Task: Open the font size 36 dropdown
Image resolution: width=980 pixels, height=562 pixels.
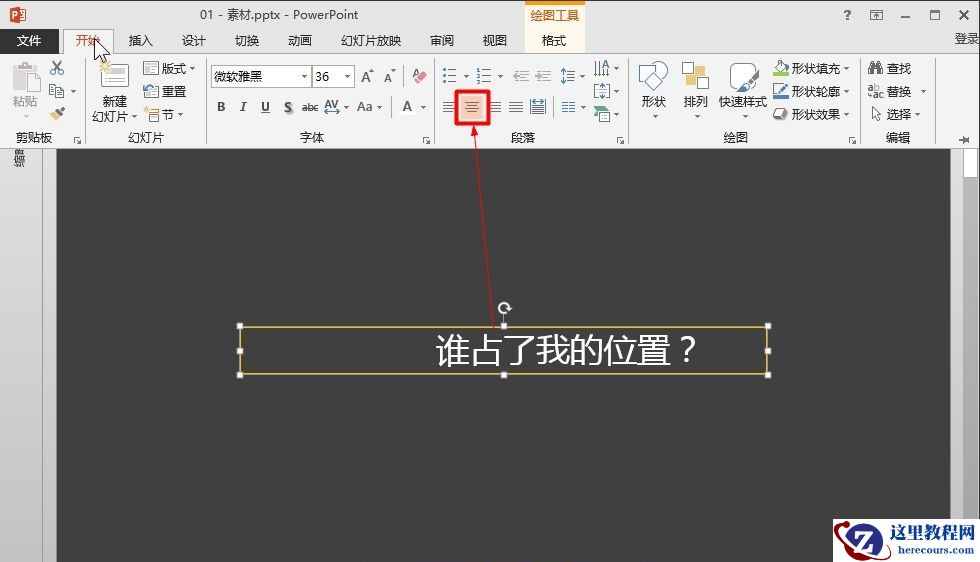Action: coord(347,77)
